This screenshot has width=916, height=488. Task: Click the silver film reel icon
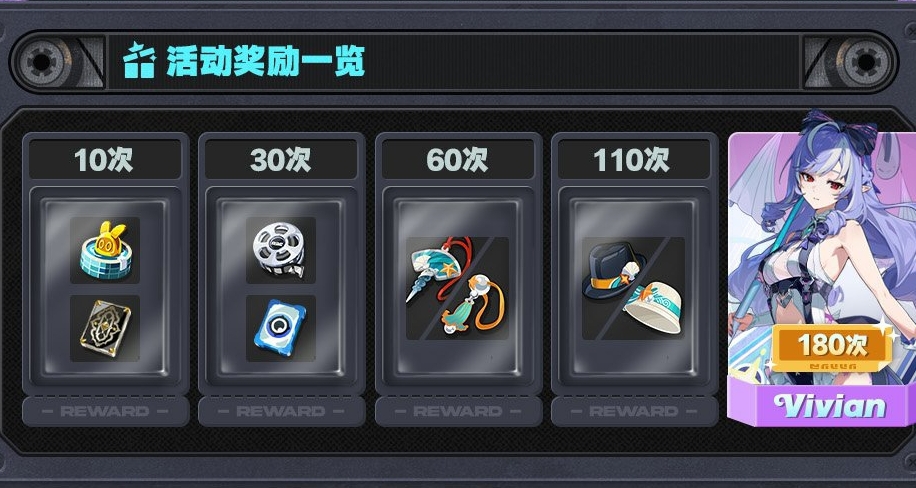coord(281,250)
